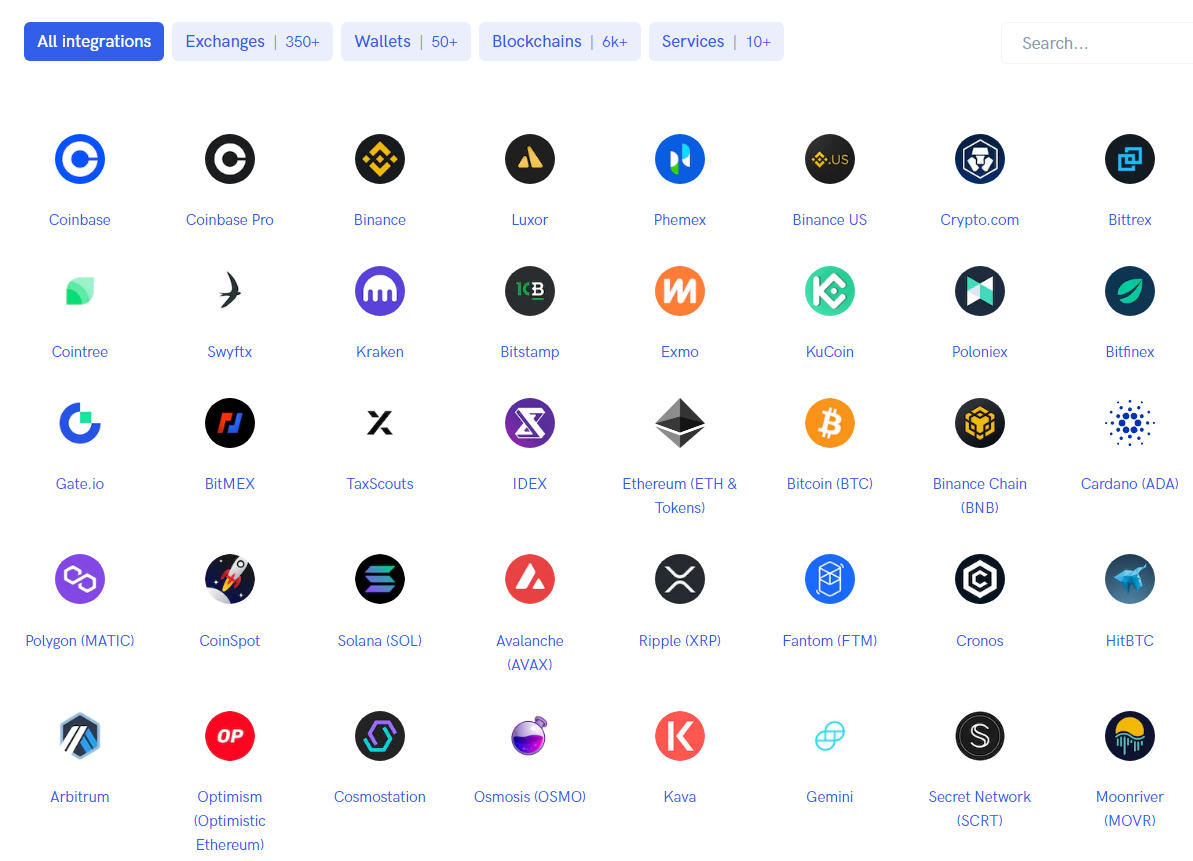Click the Luxor logo icon

pyautogui.click(x=530, y=159)
